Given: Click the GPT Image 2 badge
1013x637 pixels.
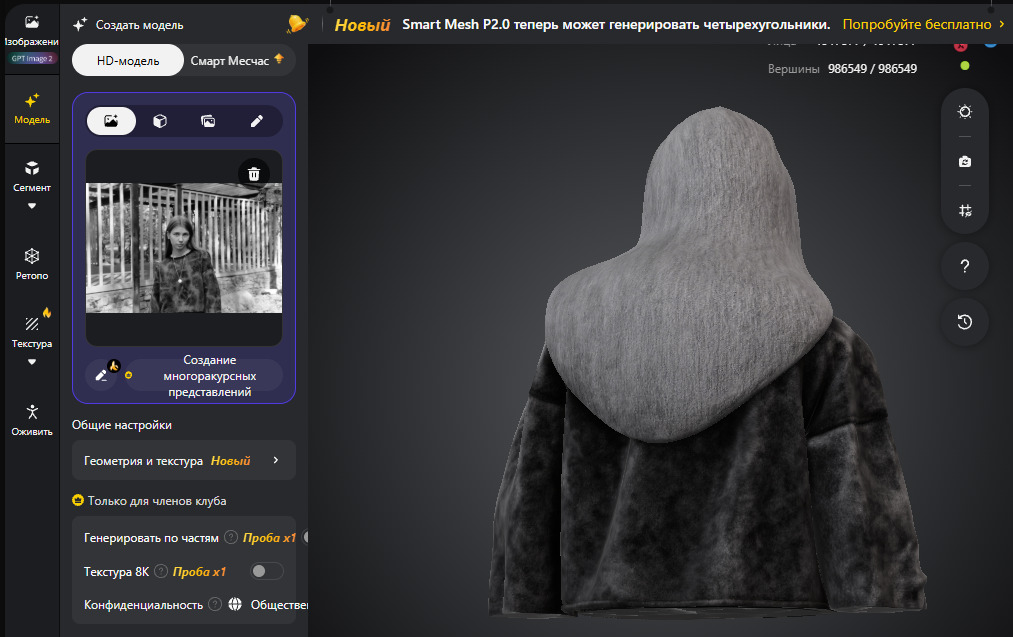Looking at the screenshot, I should (x=32, y=58).
